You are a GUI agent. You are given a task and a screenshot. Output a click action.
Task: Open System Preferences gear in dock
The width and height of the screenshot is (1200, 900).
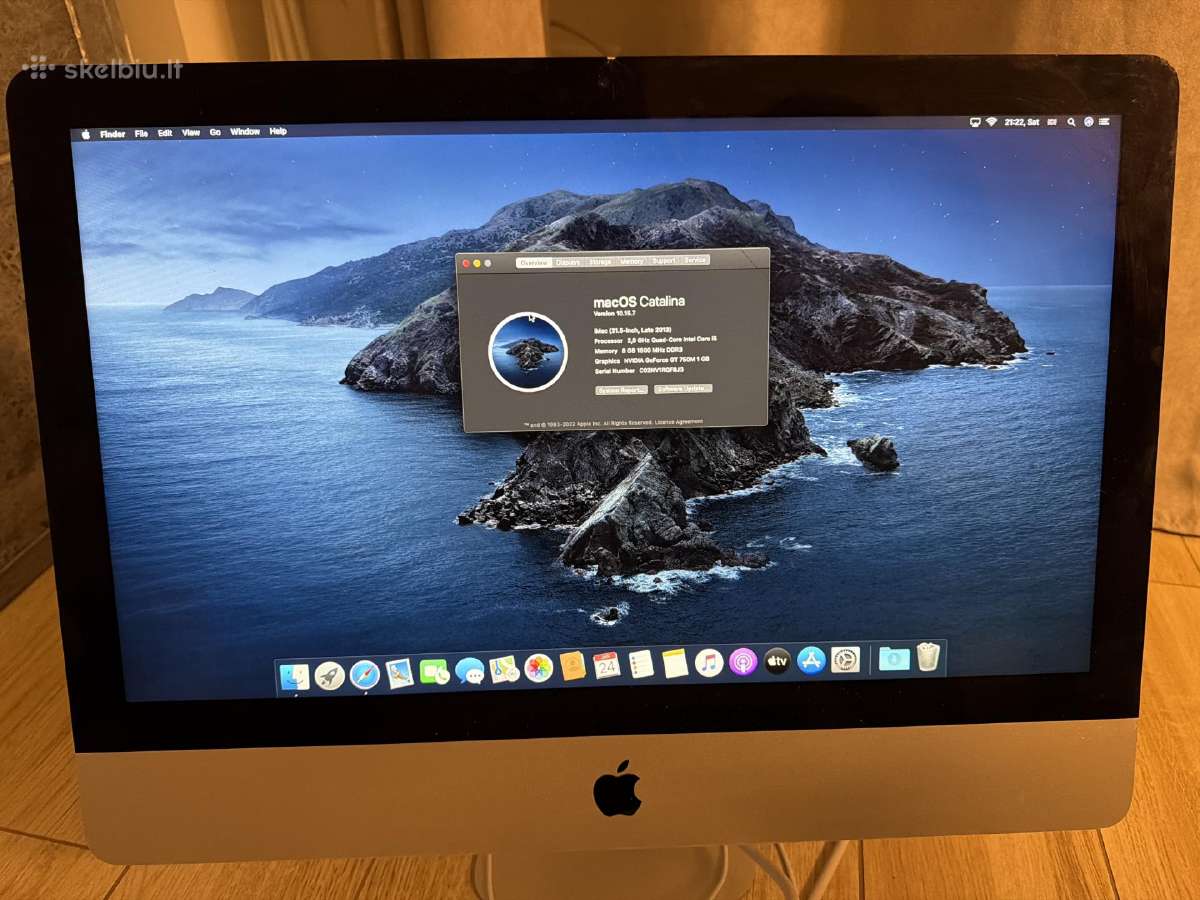point(845,658)
